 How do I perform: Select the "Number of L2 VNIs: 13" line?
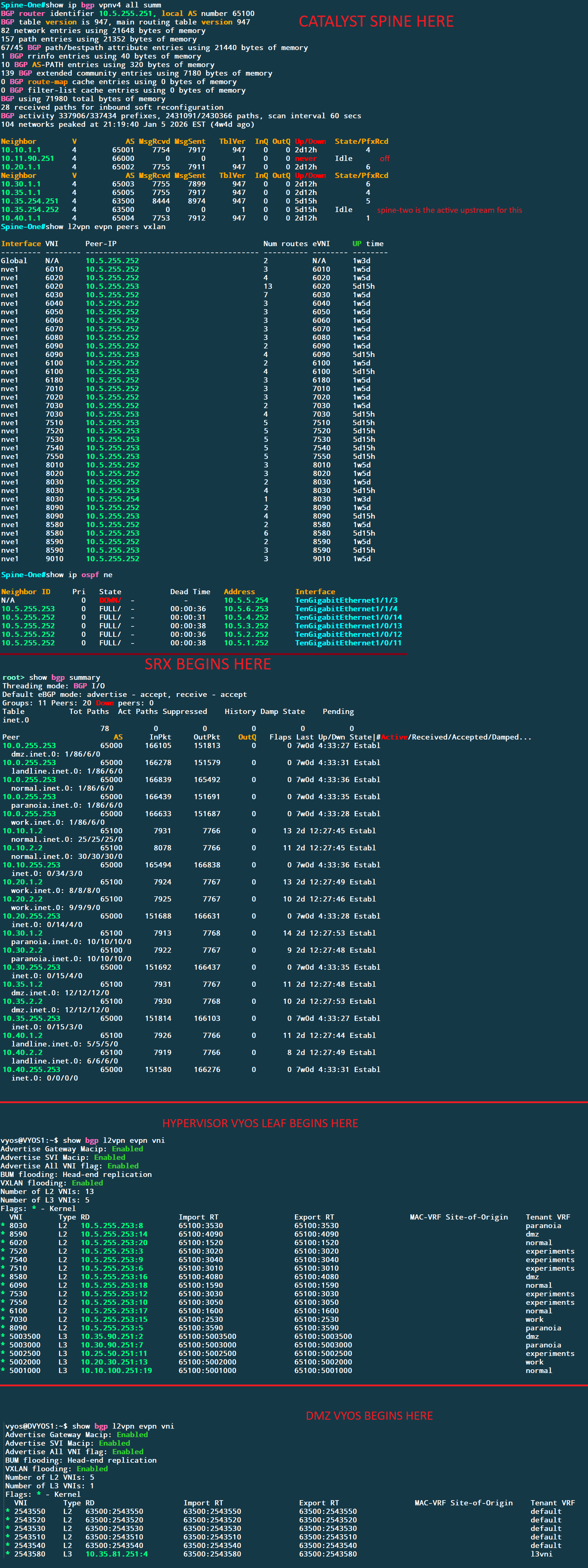47,1192
